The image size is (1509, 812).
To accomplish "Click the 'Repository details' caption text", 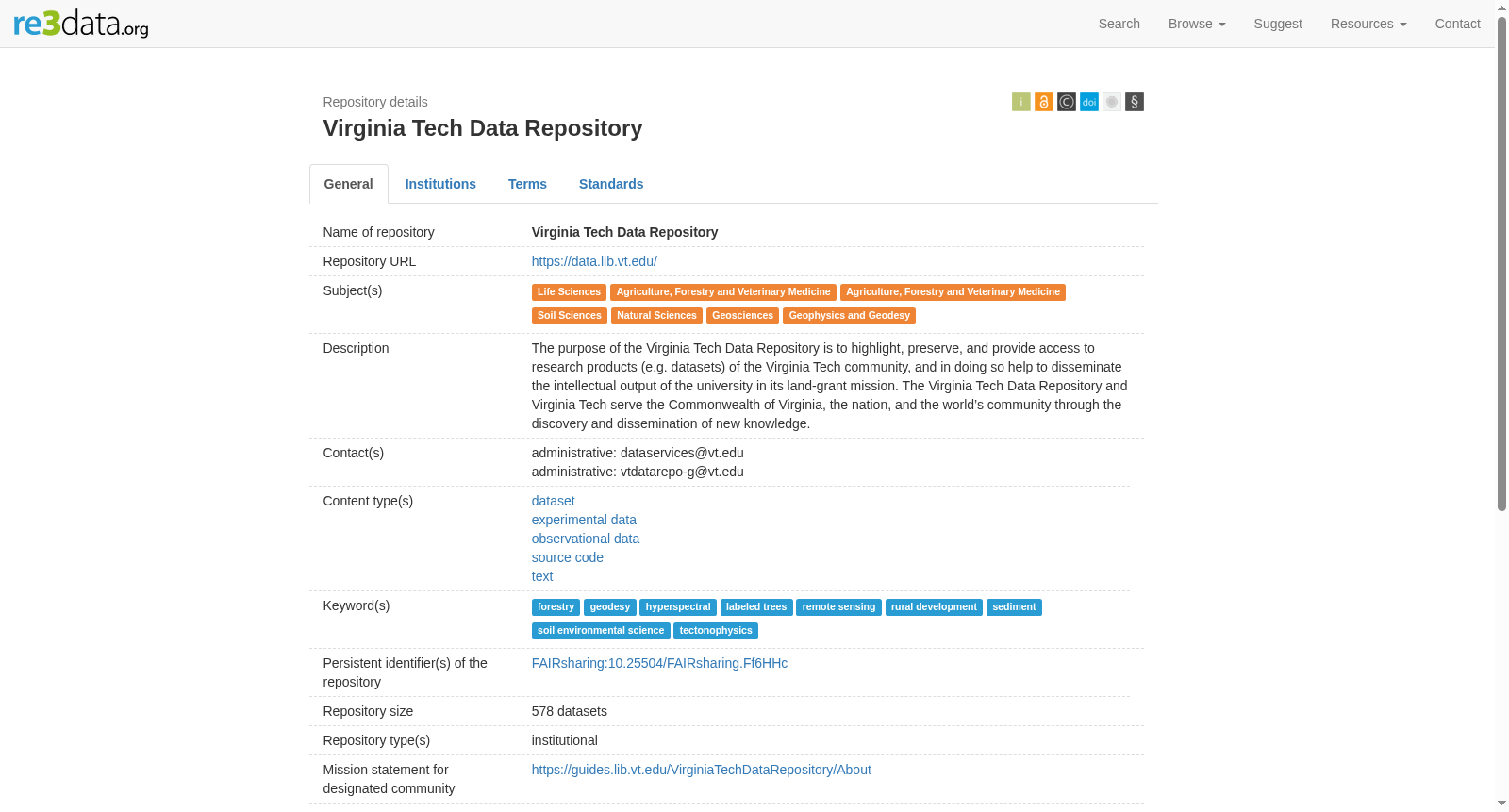I will coord(374,102).
